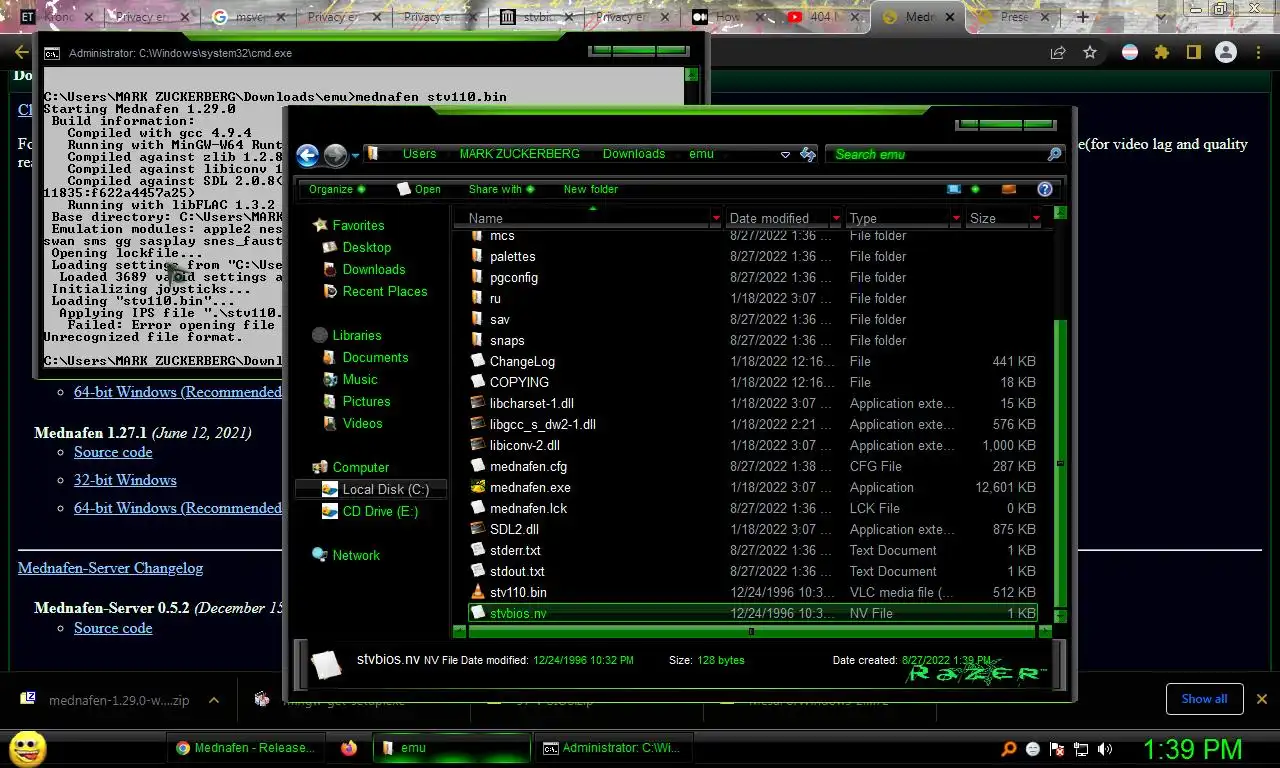The width and height of the screenshot is (1280, 768).
Task: Expand options for mednafen zip download
Action: pos(214,700)
